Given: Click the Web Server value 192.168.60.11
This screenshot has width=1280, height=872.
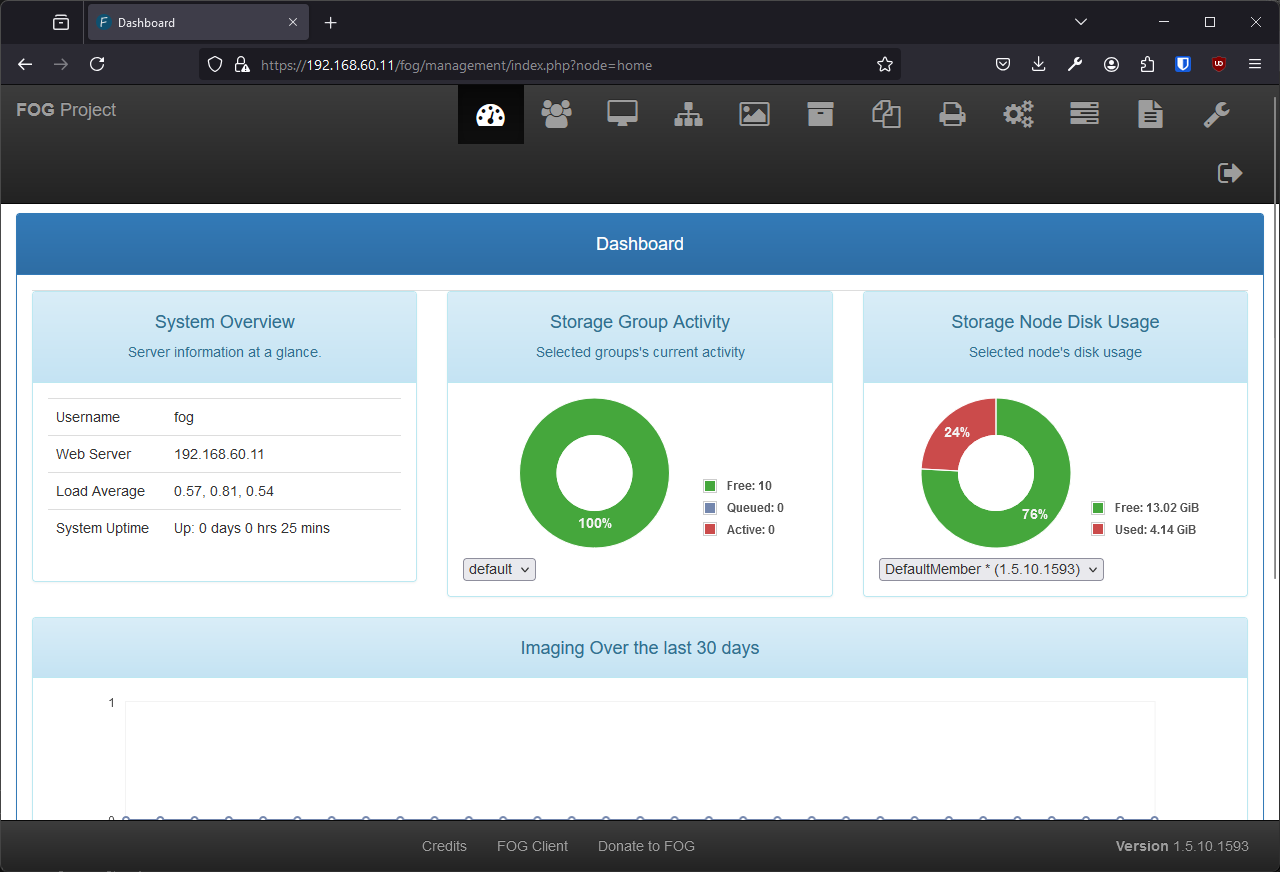Looking at the screenshot, I should click(219, 454).
